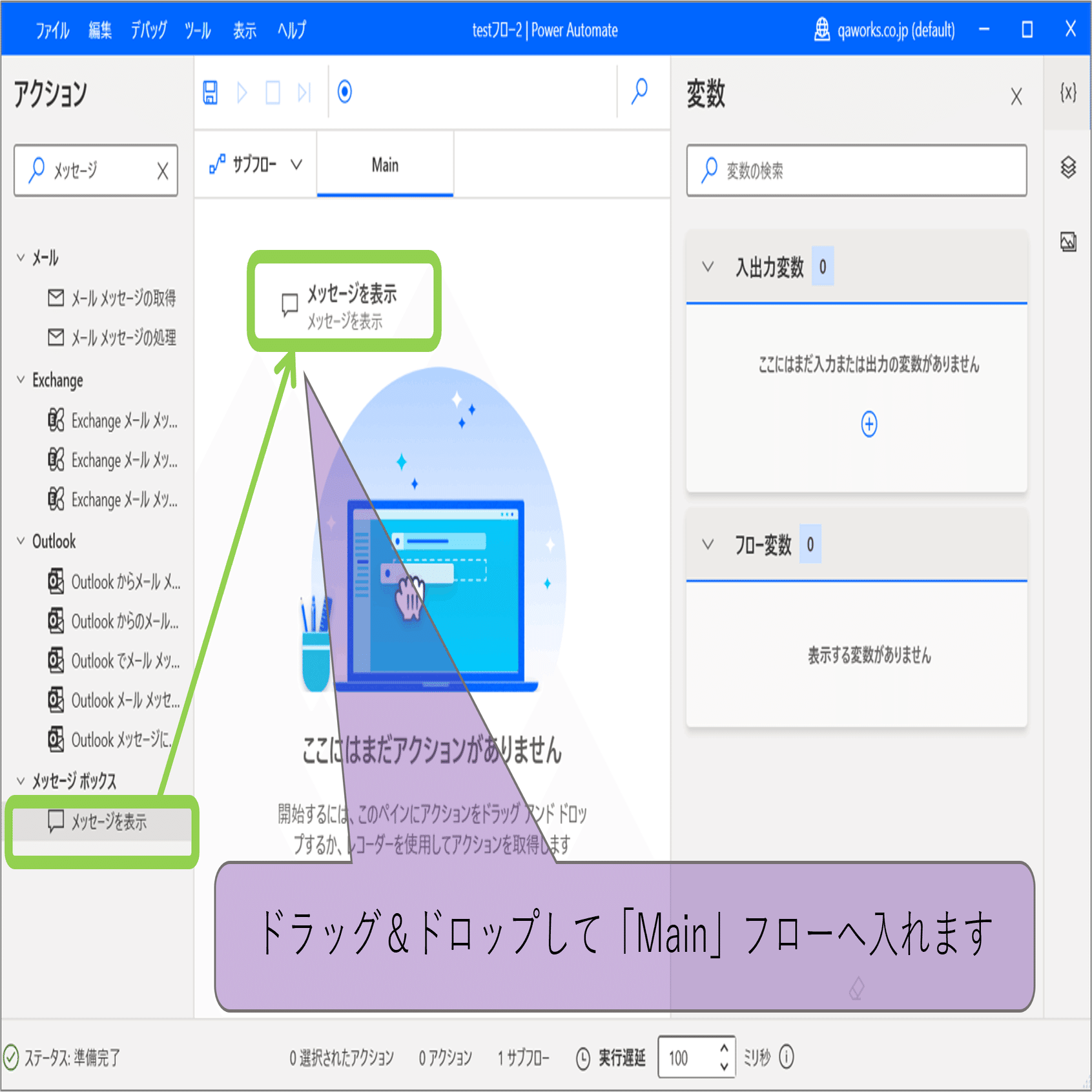Increase the execution delay value
1092x1092 pixels.
coord(724,1049)
